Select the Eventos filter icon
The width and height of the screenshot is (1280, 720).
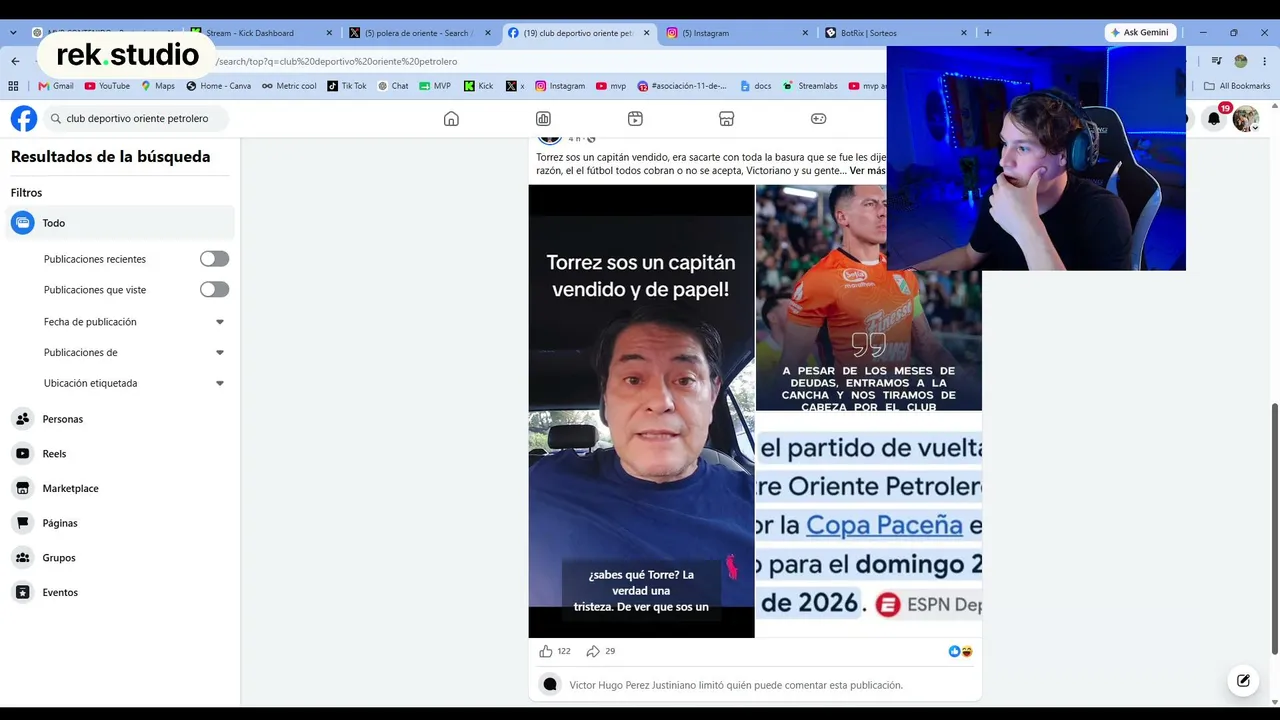[x=23, y=592]
